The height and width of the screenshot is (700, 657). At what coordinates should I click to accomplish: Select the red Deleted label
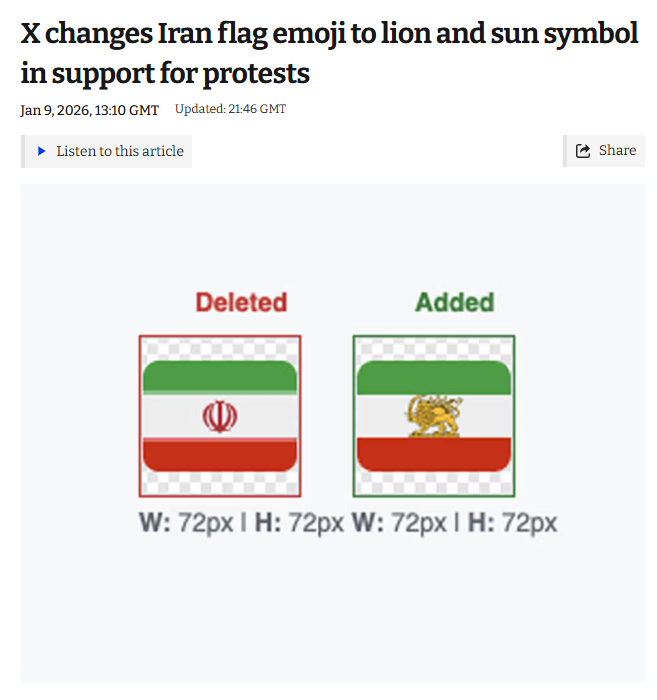point(241,302)
